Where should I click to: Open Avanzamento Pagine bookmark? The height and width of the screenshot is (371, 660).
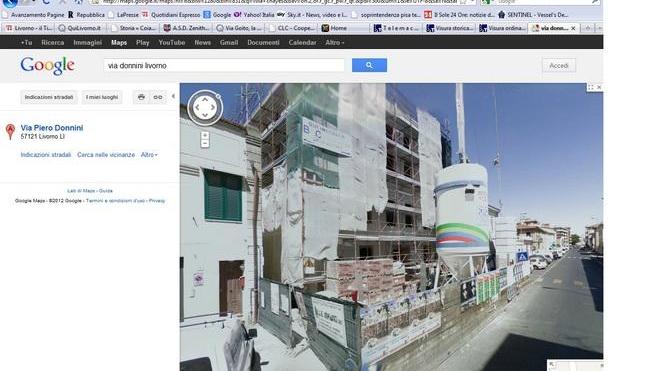[33, 15]
